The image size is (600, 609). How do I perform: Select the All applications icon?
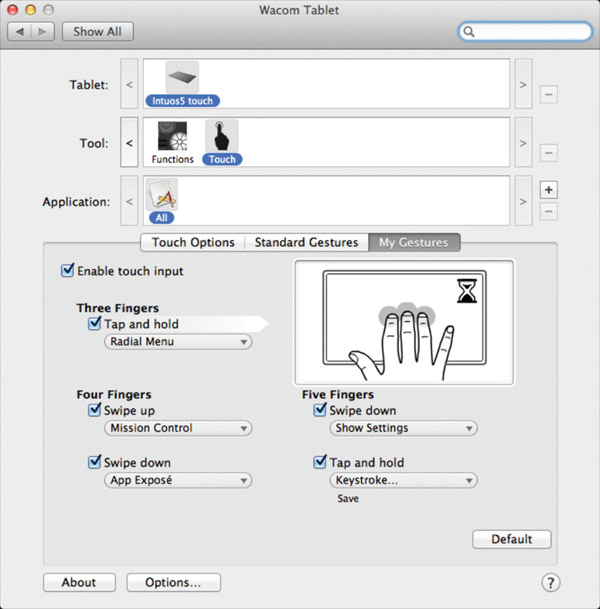coord(162,194)
